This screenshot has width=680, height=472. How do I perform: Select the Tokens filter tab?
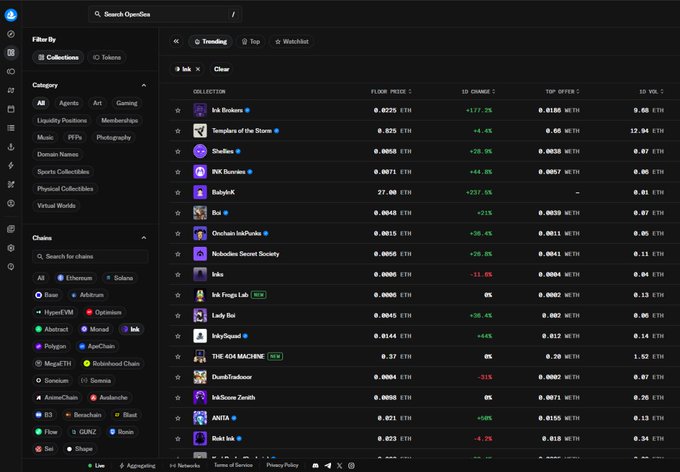[107, 57]
